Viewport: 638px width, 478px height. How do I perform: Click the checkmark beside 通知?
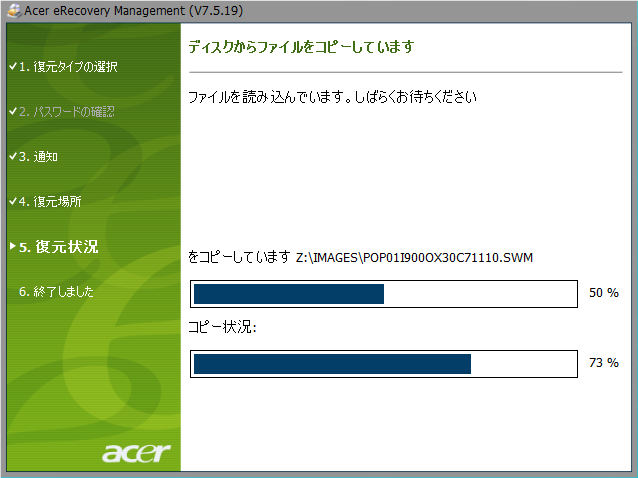pyautogui.click(x=13, y=156)
